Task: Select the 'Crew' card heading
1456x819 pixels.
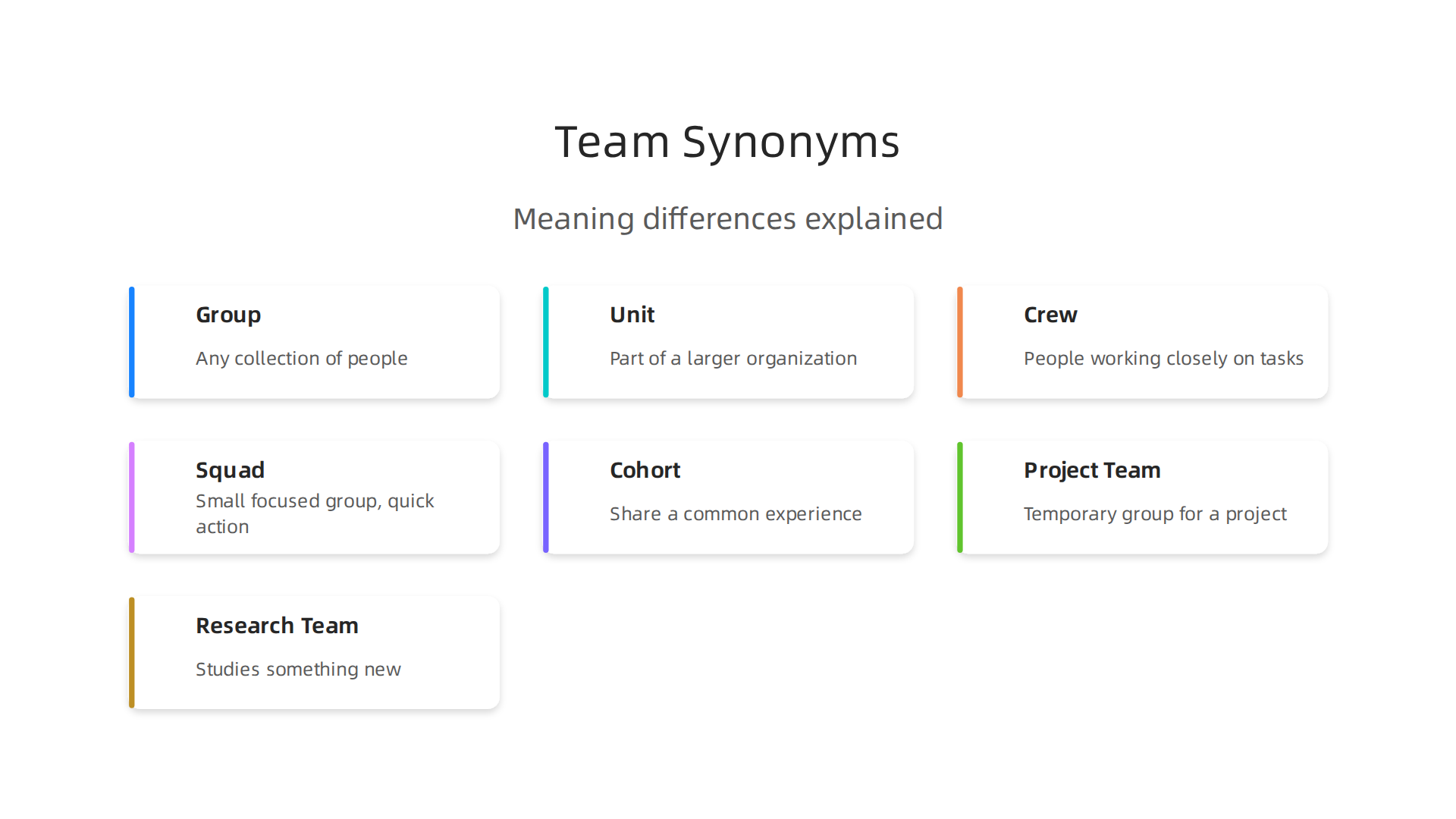Action: (1050, 315)
